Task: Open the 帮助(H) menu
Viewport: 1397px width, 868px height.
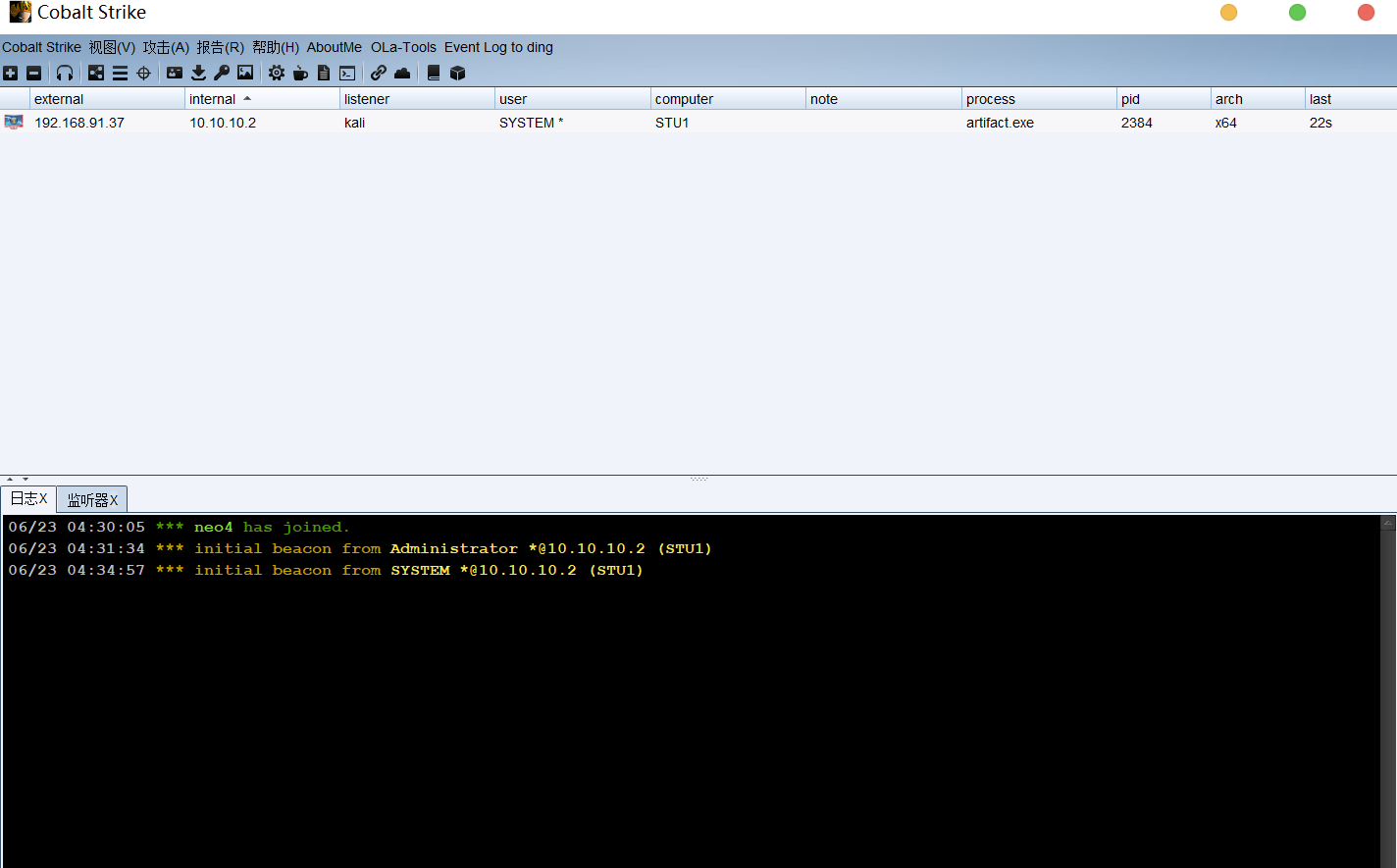Action: pos(276,47)
